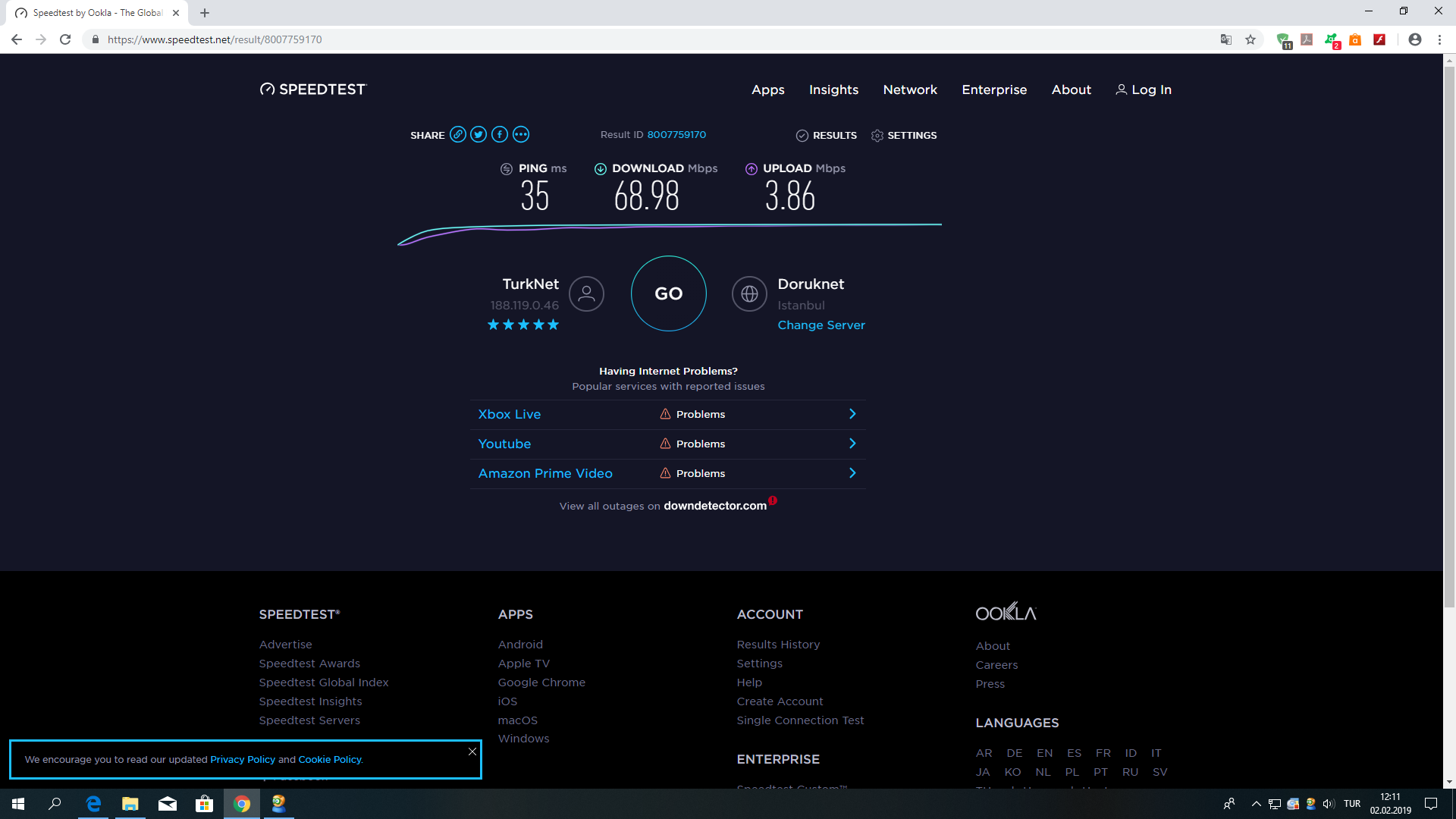Bookmark this page with the star icon

click(1250, 39)
